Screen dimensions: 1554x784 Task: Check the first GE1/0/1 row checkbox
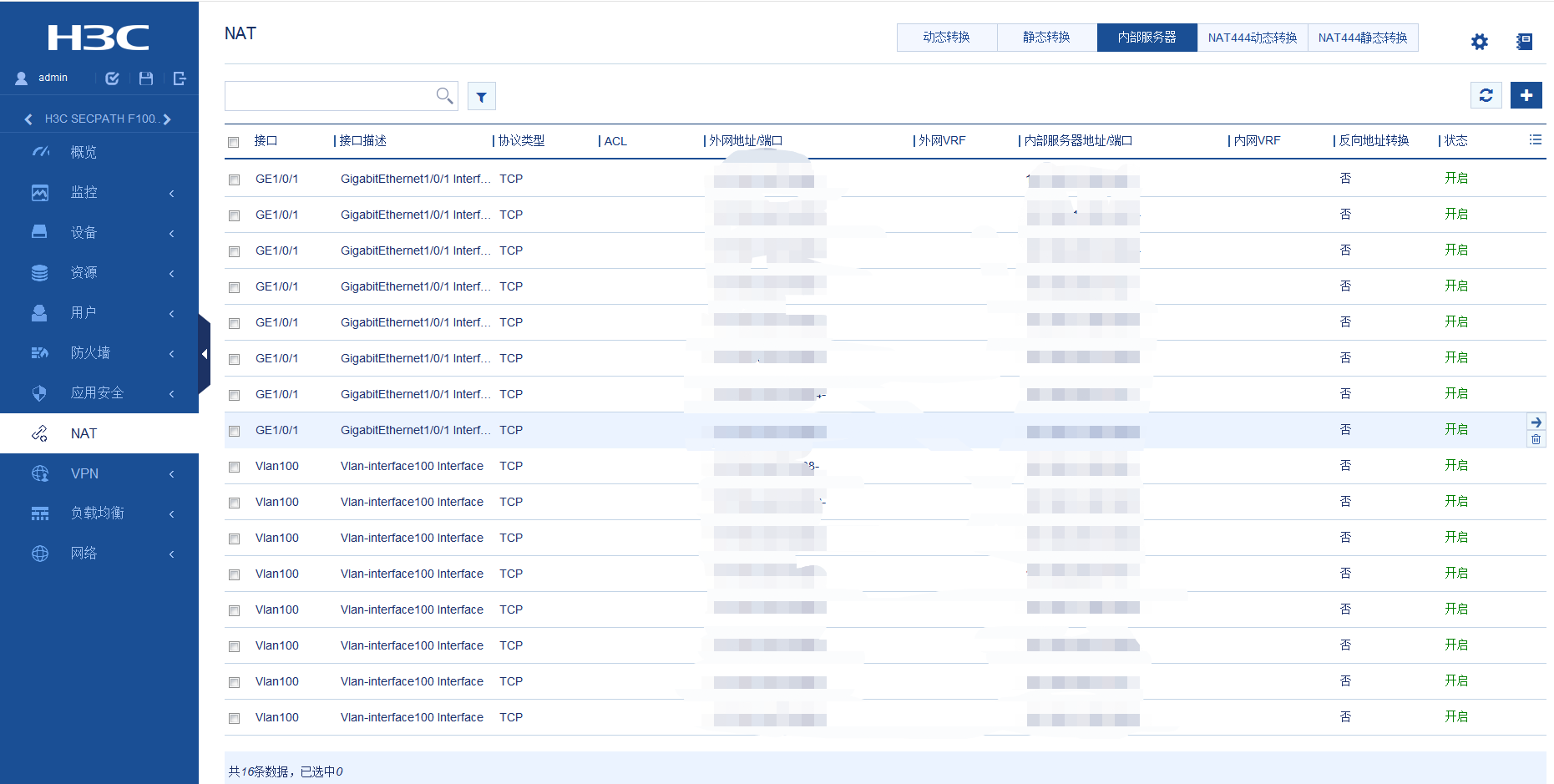234,180
